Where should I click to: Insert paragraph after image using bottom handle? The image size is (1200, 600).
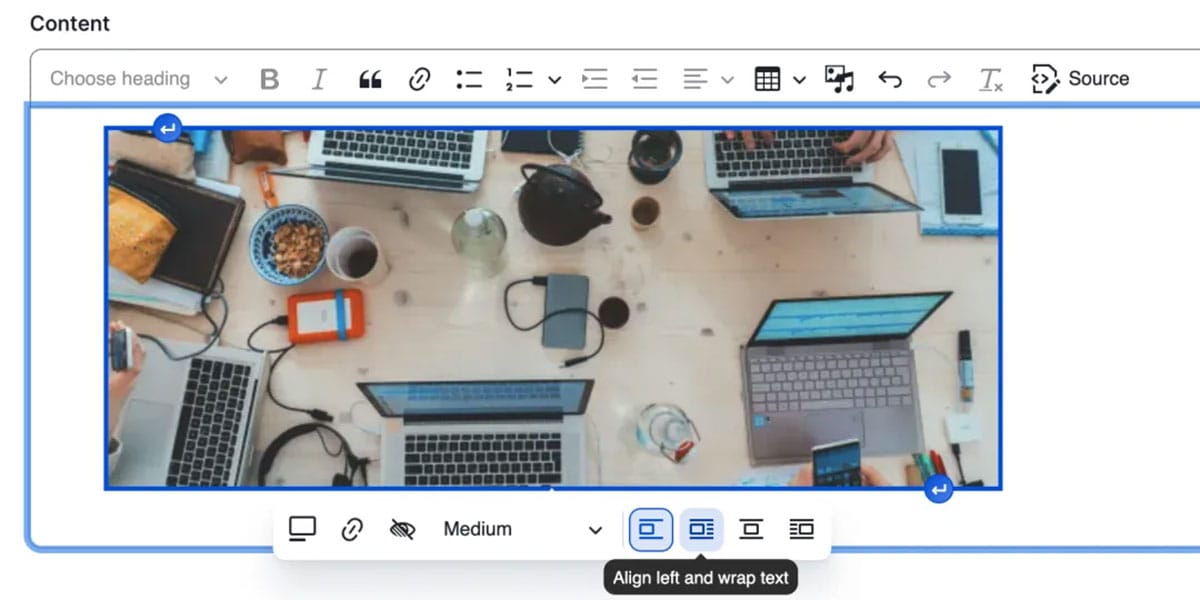pos(938,490)
